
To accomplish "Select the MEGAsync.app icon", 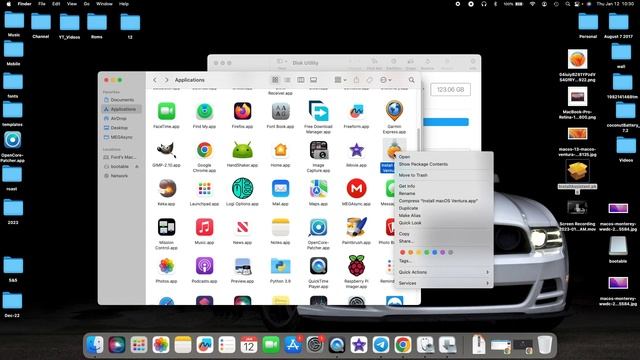I will (356, 189).
